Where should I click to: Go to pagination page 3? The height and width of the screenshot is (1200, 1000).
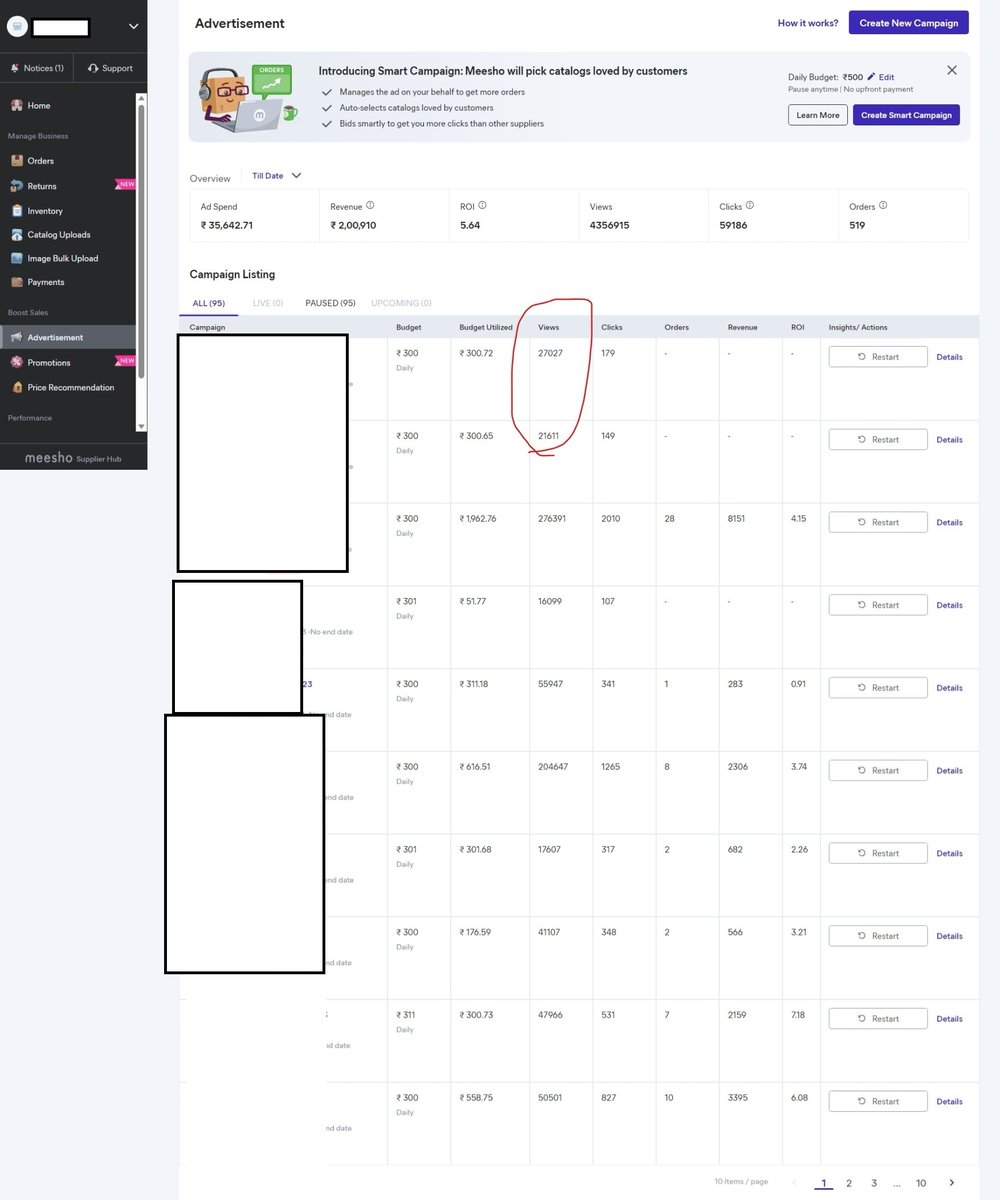pos(873,1183)
